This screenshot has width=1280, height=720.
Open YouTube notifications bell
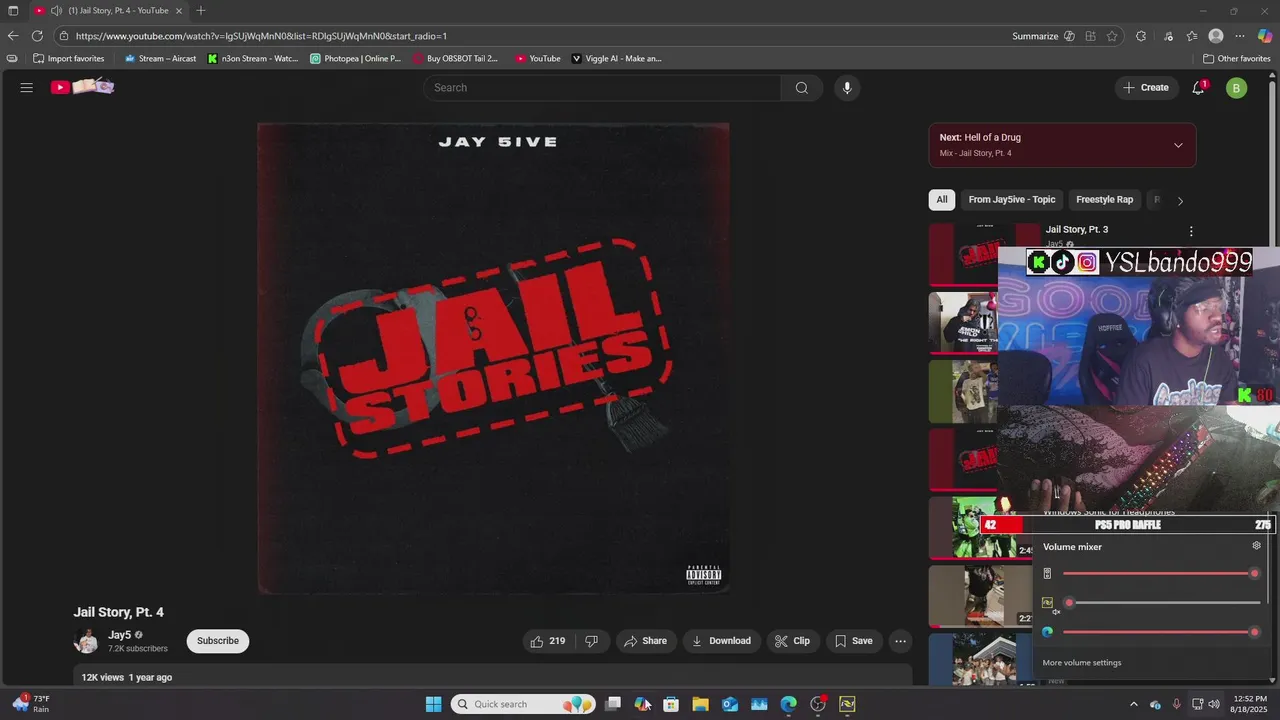[x=1198, y=88]
